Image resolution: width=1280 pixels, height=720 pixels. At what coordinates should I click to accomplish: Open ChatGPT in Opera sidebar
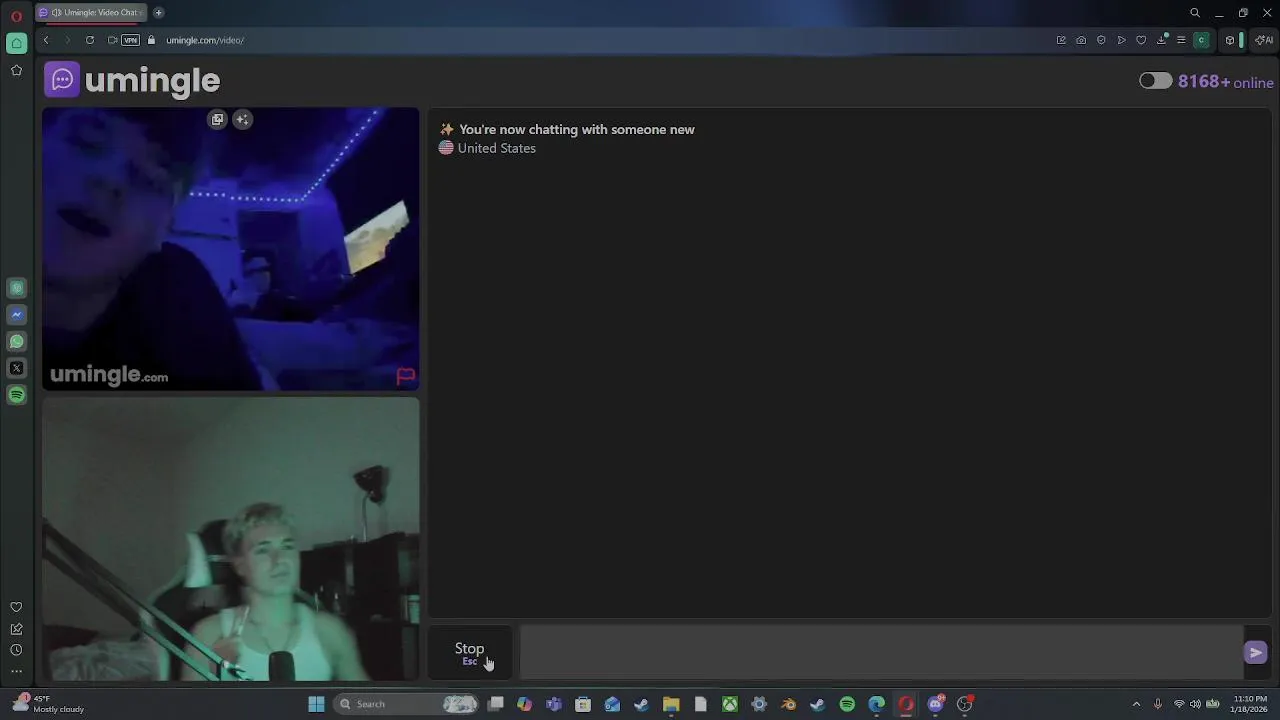pos(16,288)
